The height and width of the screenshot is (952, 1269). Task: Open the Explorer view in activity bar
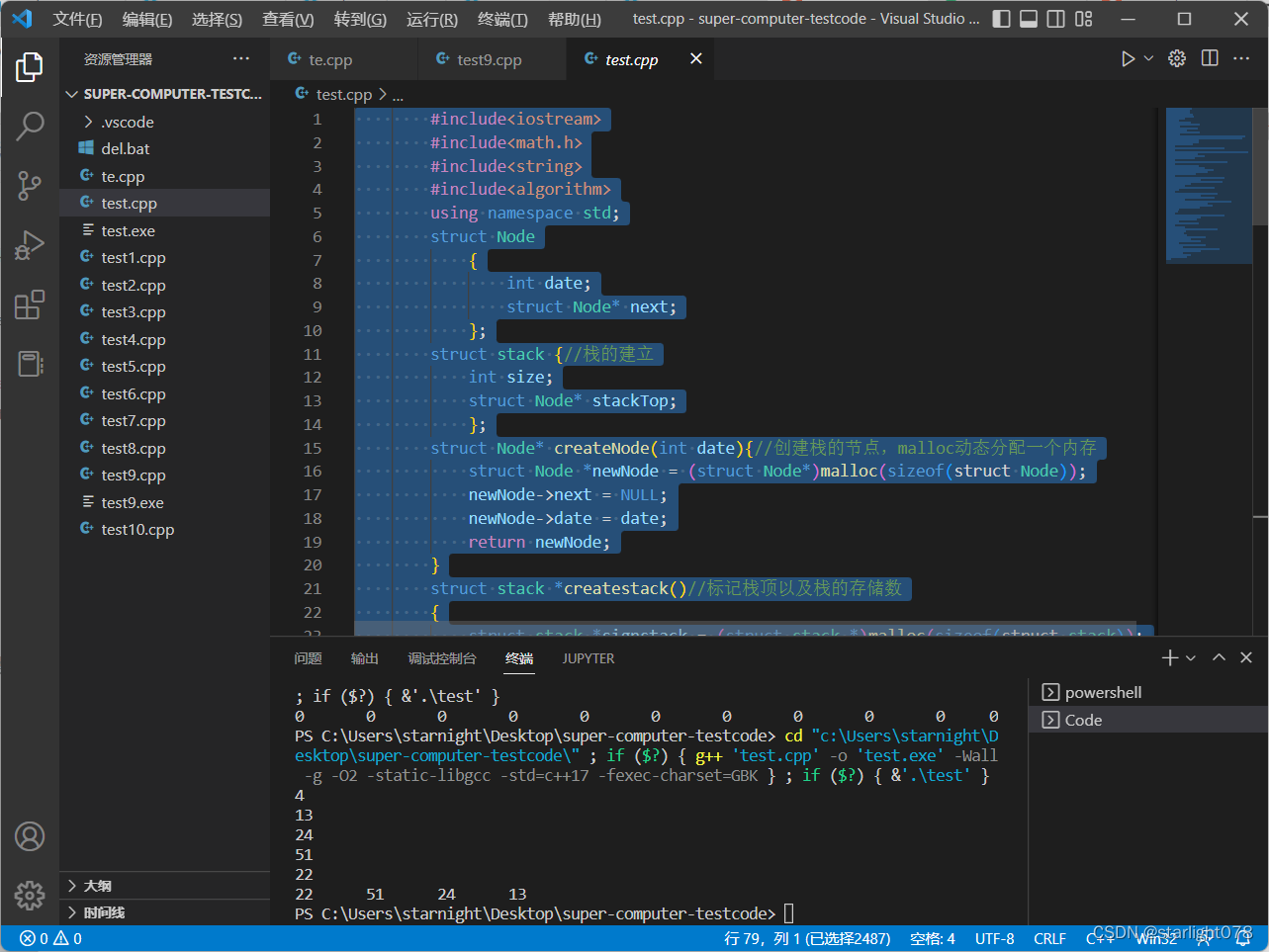click(x=30, y=67)
